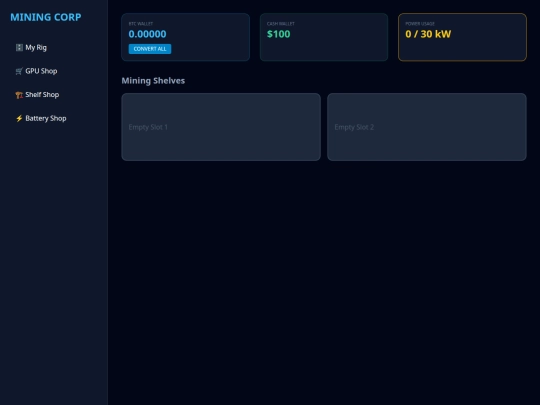Image resolution: width=540 pixels, height=405 pixels.
Task: Click the cash wallet $100 amount
Action: (x=279, y=34)
